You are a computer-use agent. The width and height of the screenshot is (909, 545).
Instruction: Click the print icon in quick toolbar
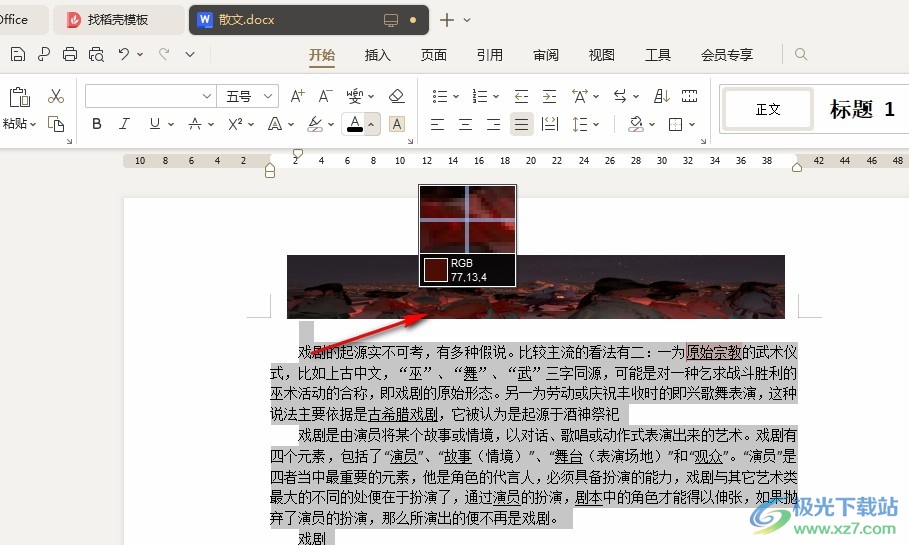coord(70,54)
